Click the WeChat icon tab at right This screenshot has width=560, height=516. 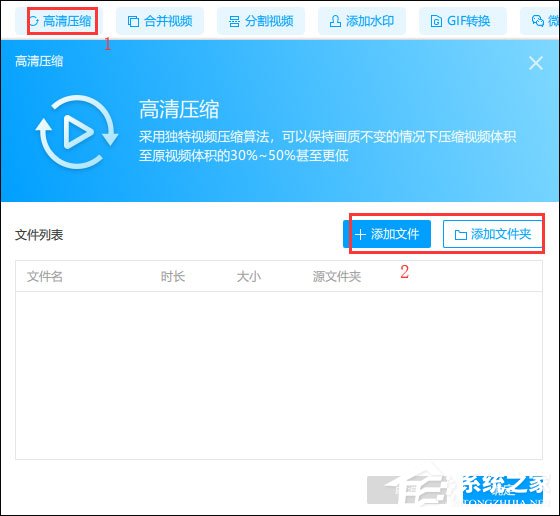click(x=540, y=21)
